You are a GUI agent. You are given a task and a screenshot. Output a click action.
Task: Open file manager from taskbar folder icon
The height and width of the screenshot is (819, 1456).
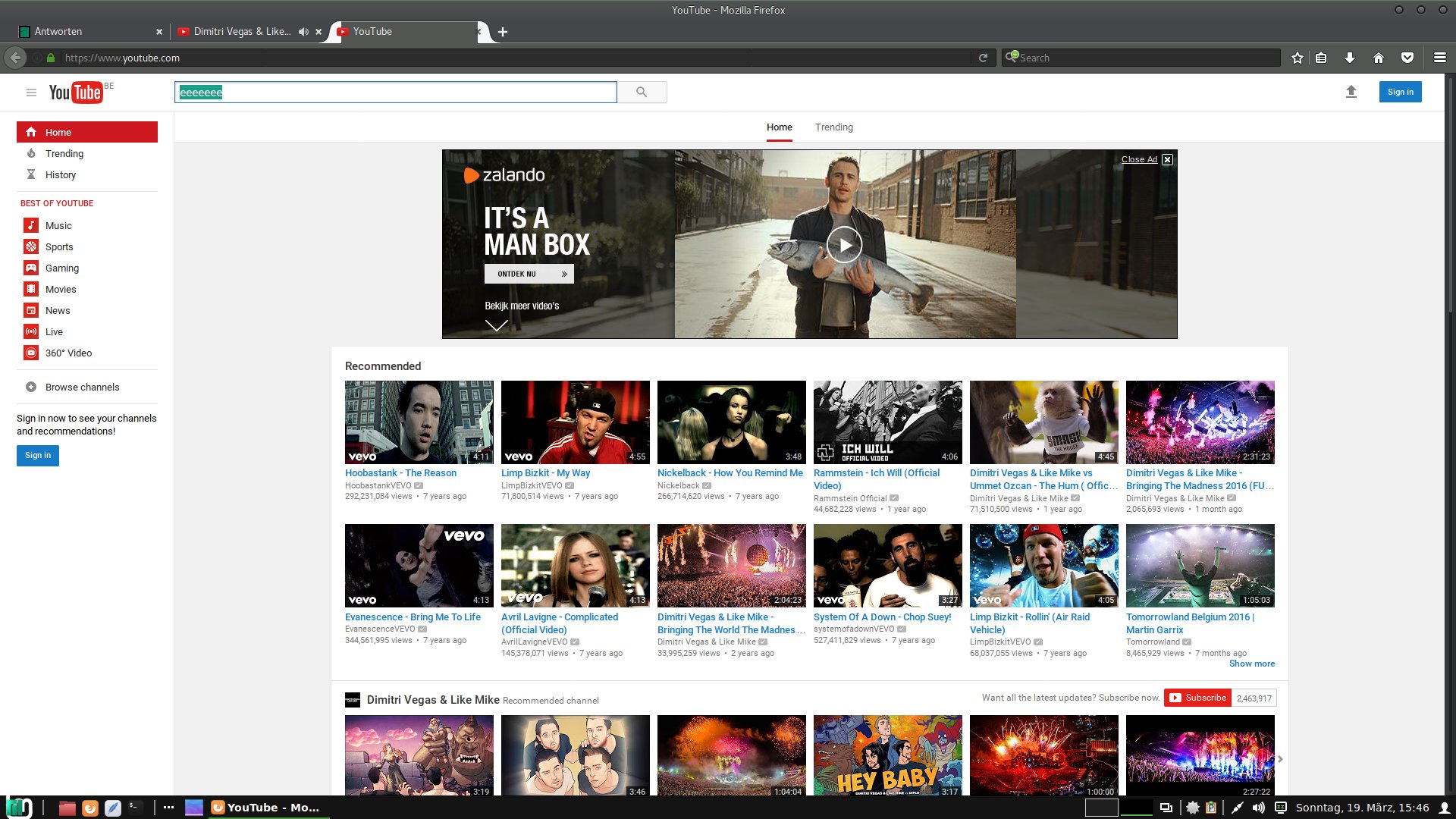[67, 808]
